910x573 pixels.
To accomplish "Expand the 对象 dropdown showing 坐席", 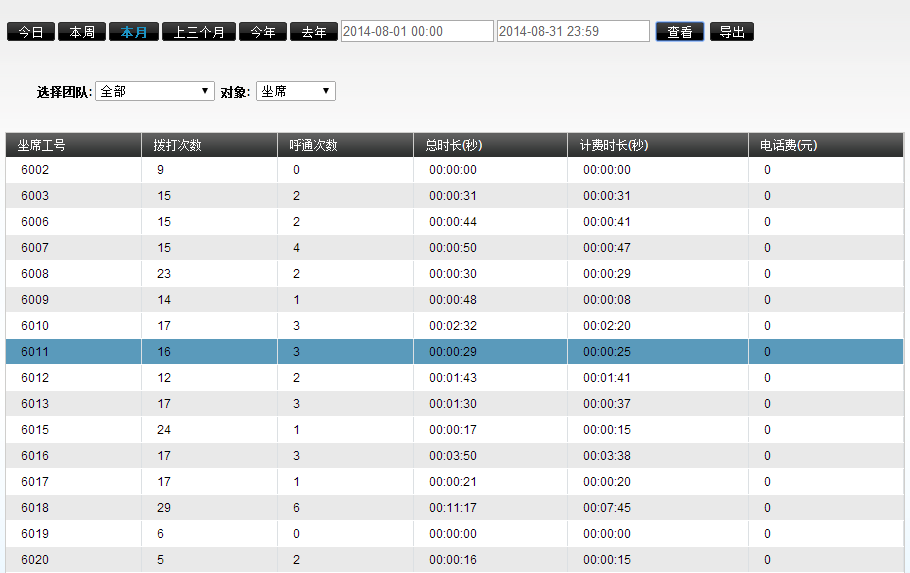I will [x=296, y=92].
